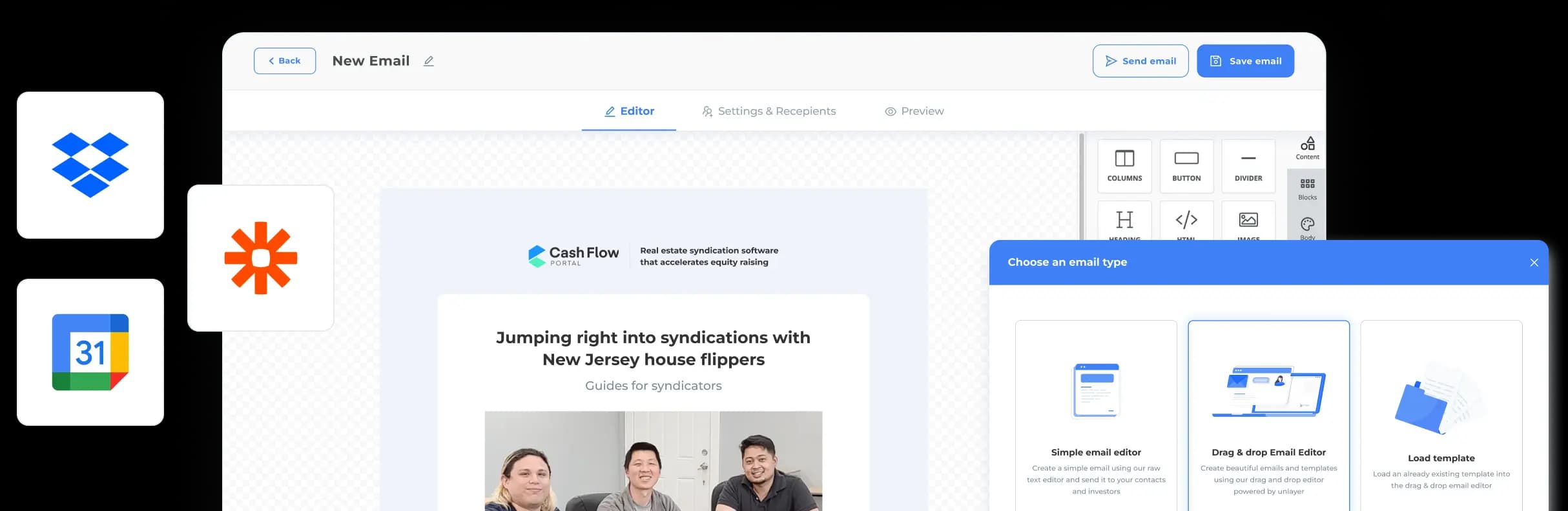1568x511 pixels.
Task: Click the Send email button
Action: (1140, 61)
